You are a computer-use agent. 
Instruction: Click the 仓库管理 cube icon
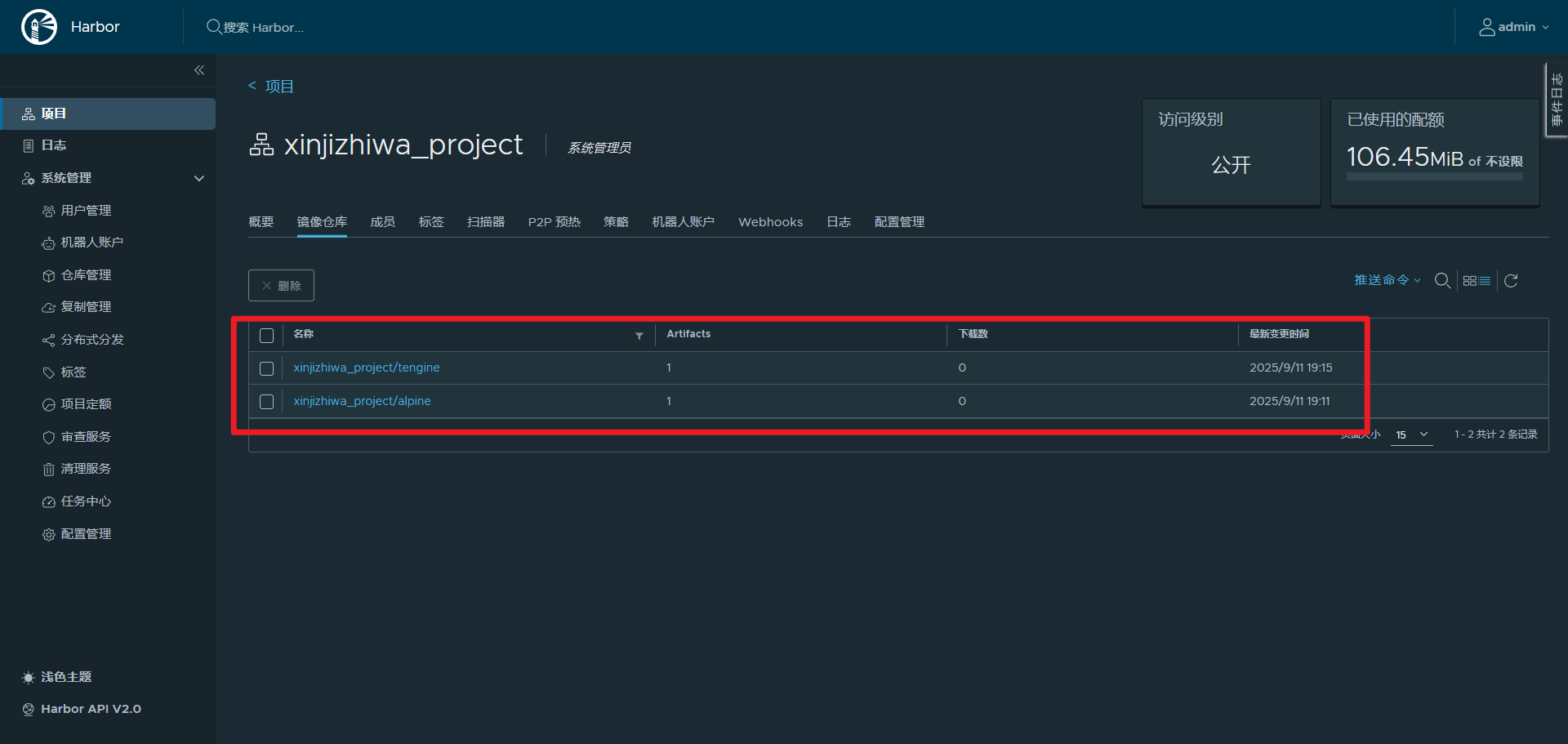[48, 275]
